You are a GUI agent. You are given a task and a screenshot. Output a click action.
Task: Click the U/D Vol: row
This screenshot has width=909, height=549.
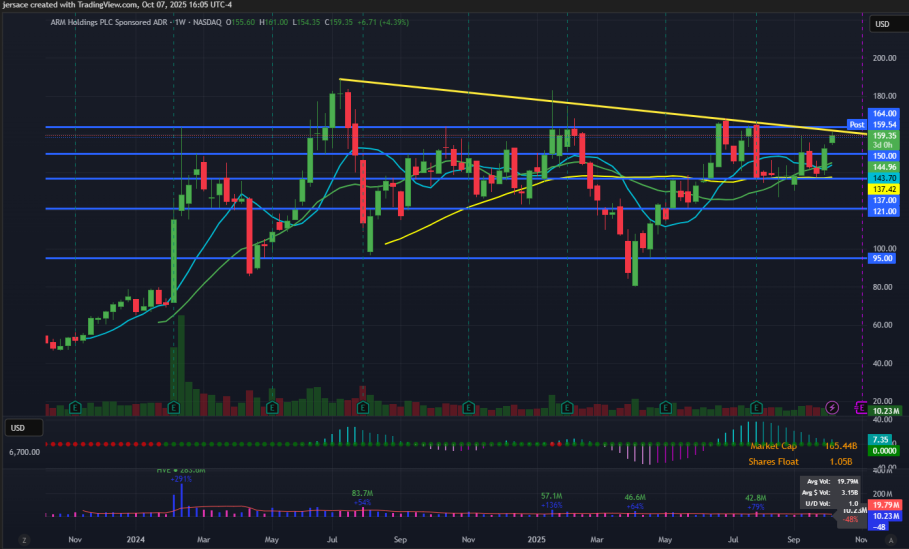831,503
